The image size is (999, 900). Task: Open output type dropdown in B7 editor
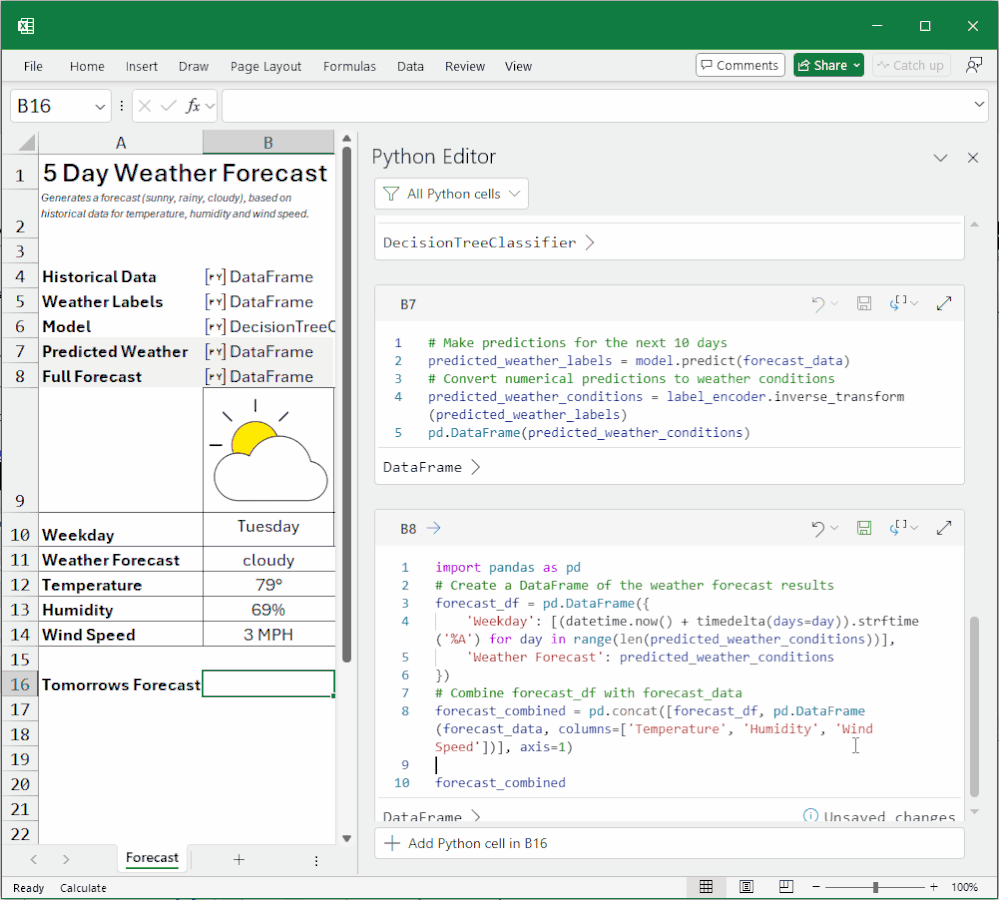[914, 304]
